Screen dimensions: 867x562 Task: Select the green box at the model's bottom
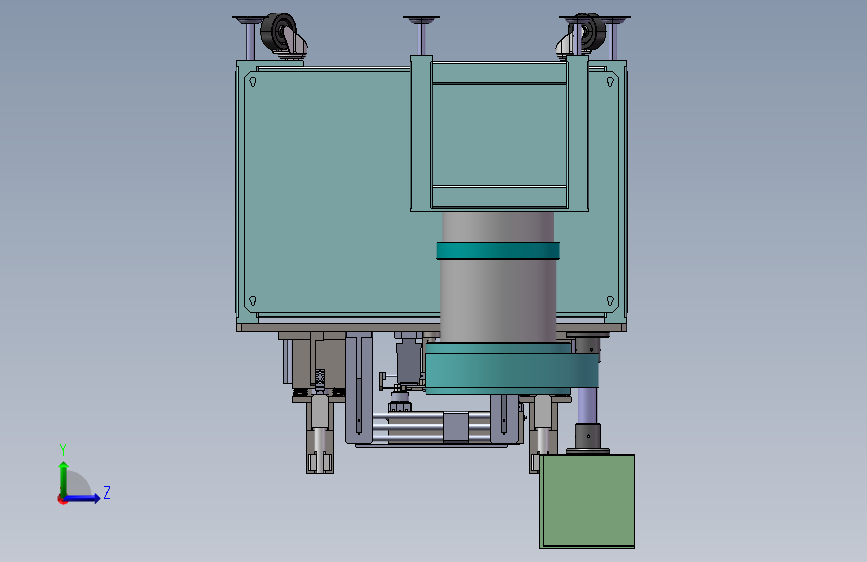(587, 501)
